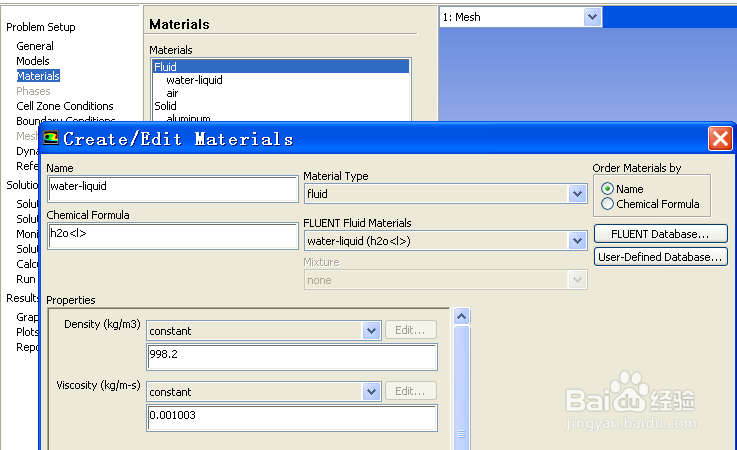Select Chemical Formula ordering radio button
This screenshot has width=737, height=450.
pyautogui.click(x=608, y=204)
